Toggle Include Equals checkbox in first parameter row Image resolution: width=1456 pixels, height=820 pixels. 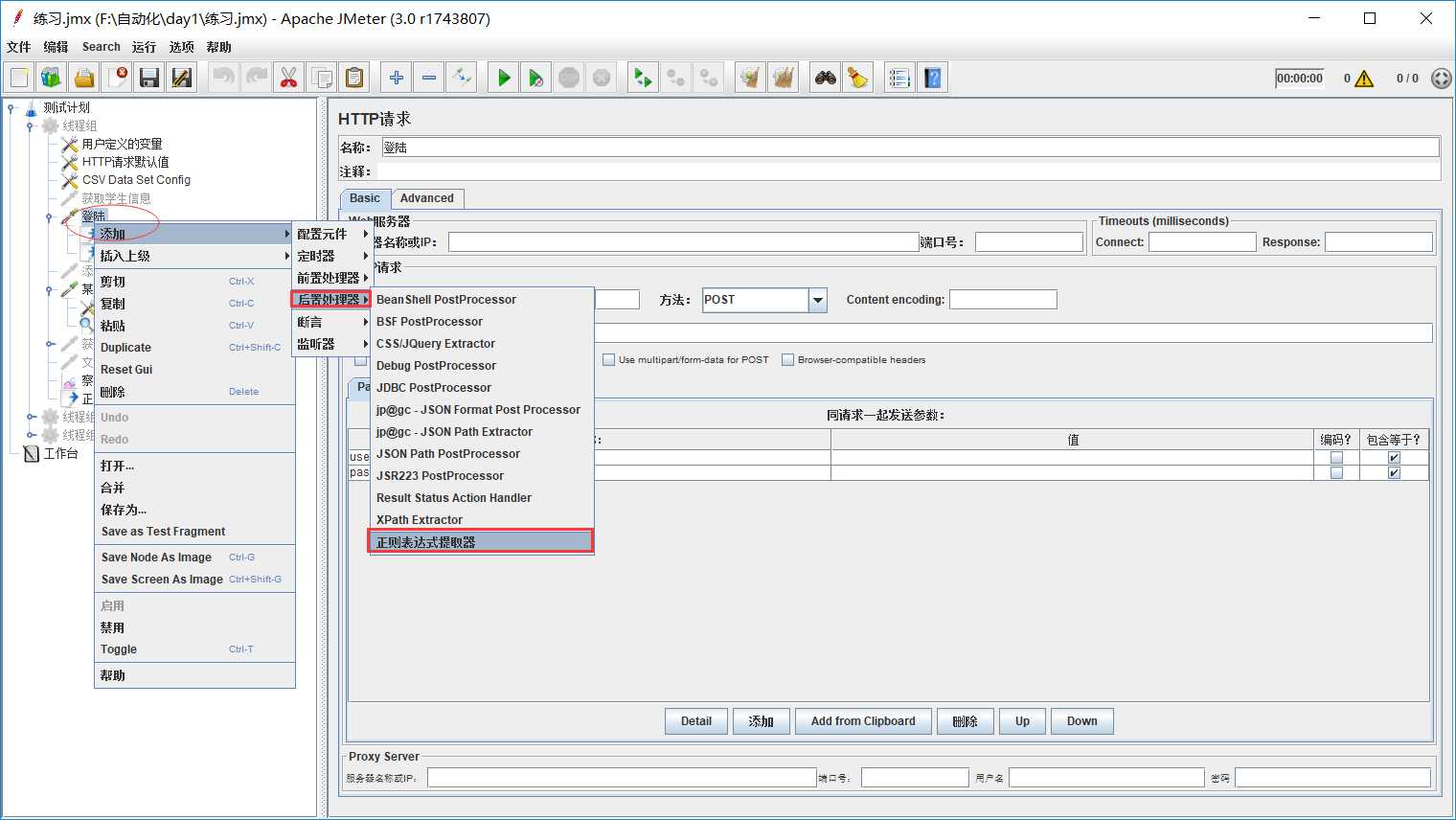[1394, 458]
